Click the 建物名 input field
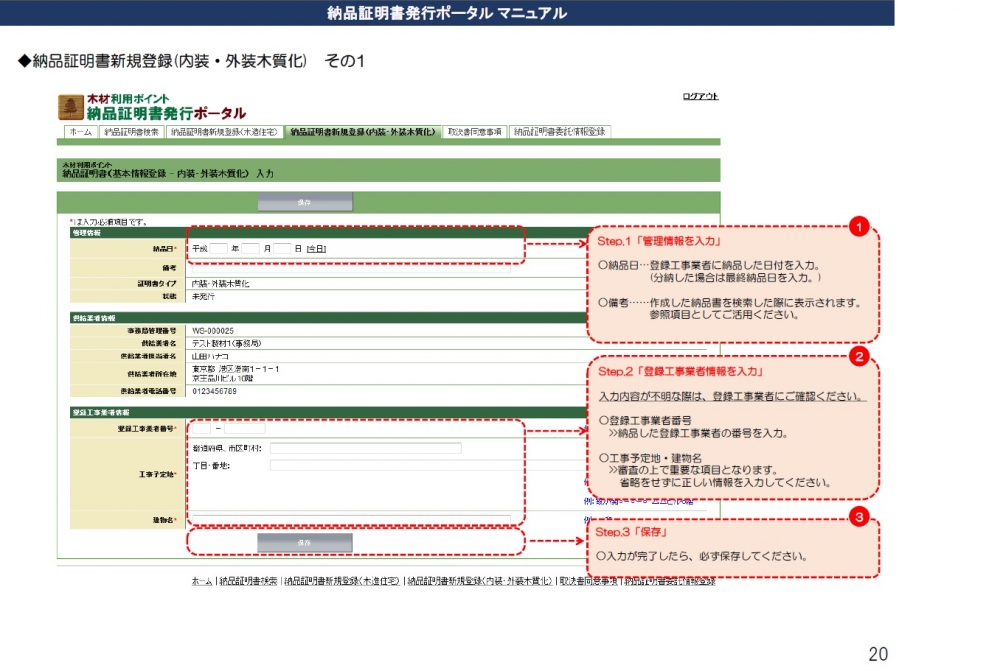This screenshot has height=671, width=1000. pos(350,519)
